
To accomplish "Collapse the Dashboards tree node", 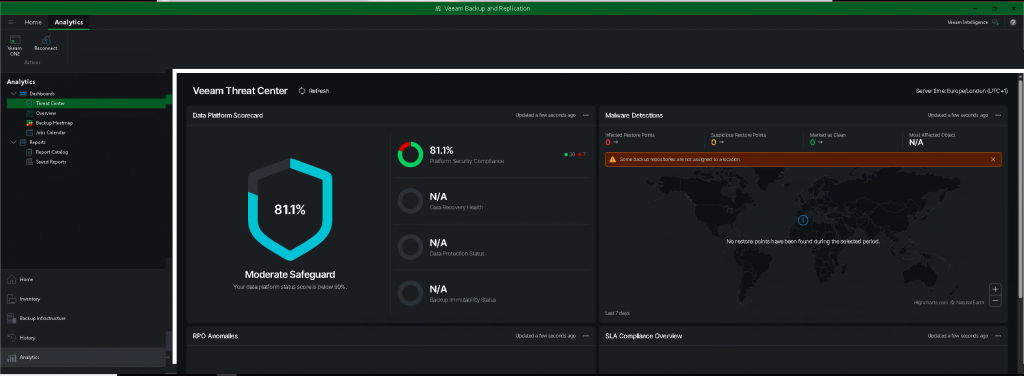I will pyautogui.click(x=13, y=93).
